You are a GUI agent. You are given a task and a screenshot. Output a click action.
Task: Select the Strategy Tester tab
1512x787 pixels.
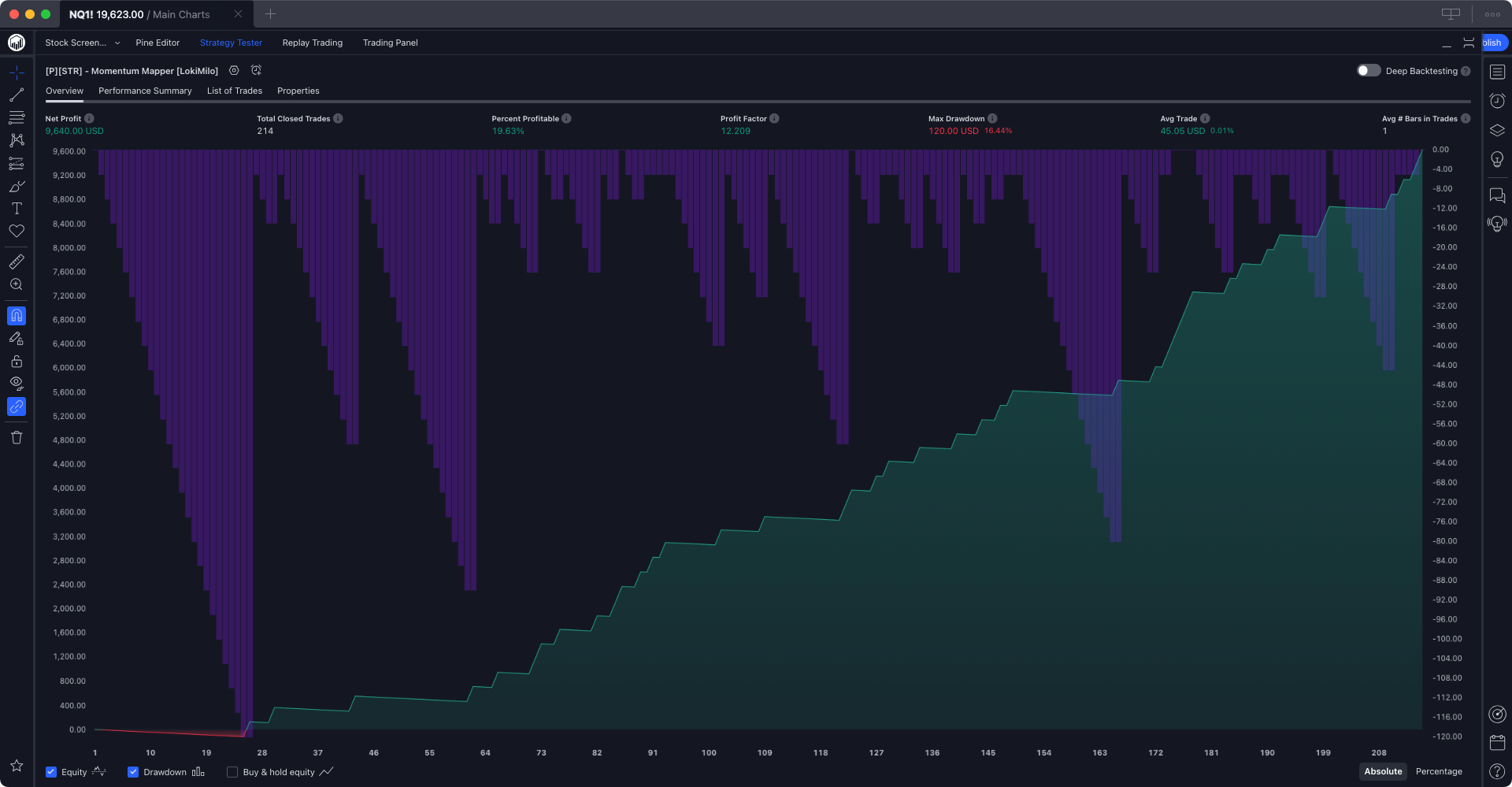(x=231, y=43)
